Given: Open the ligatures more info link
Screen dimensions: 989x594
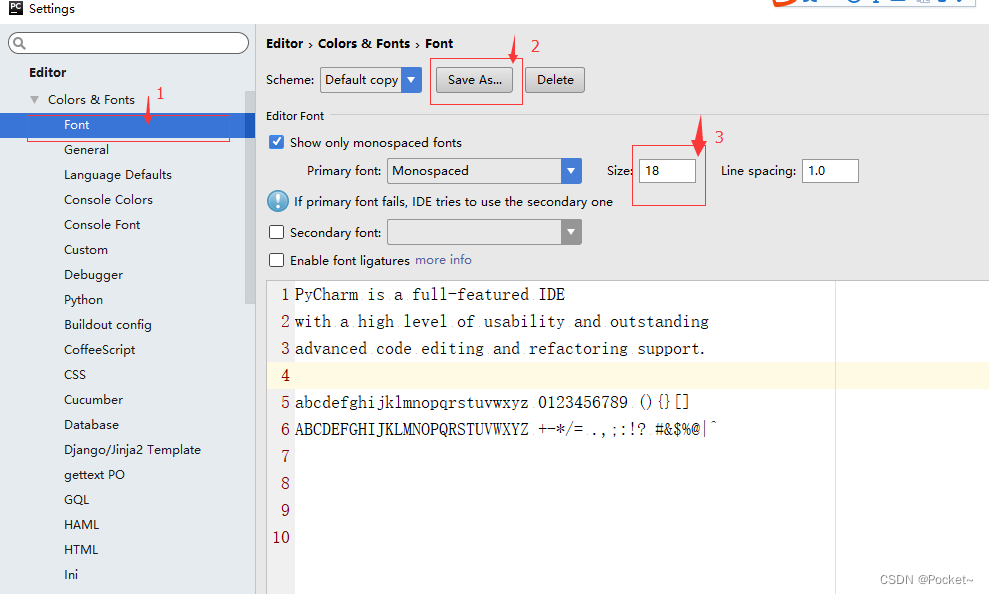Looking at the screenshot, I should point(443,260).
